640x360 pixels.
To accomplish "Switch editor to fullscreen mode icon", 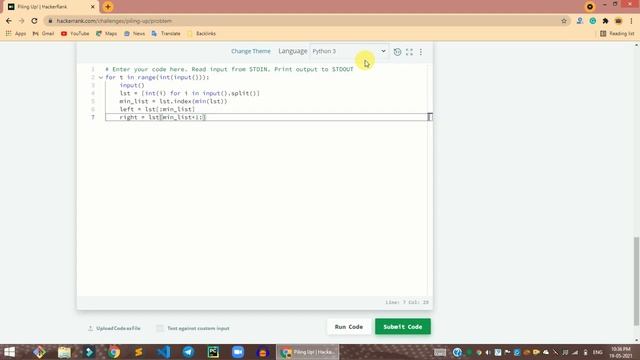I will point(409,52).
